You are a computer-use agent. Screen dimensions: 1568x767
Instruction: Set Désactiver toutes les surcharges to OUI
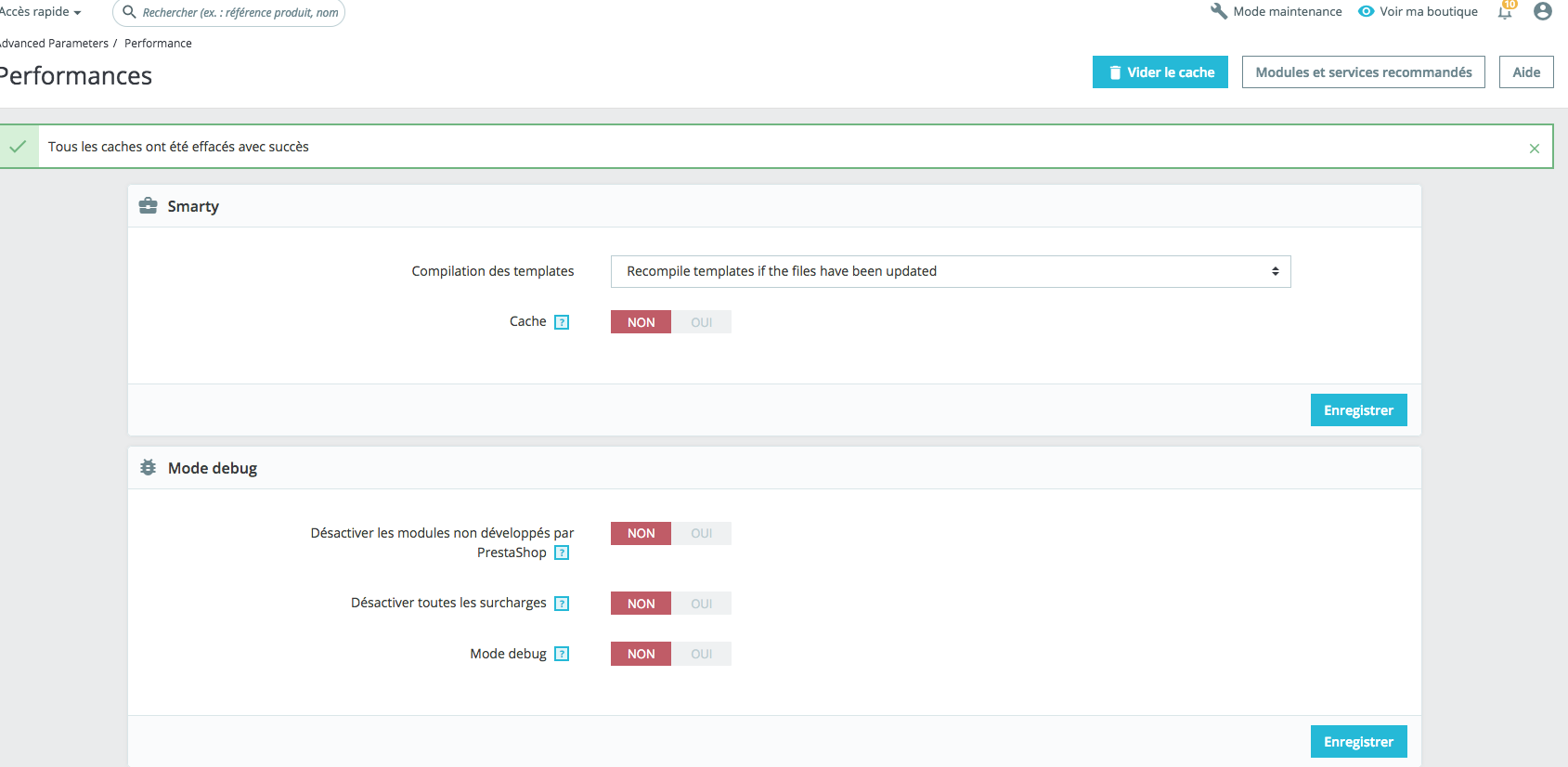[x=701, y=604]
